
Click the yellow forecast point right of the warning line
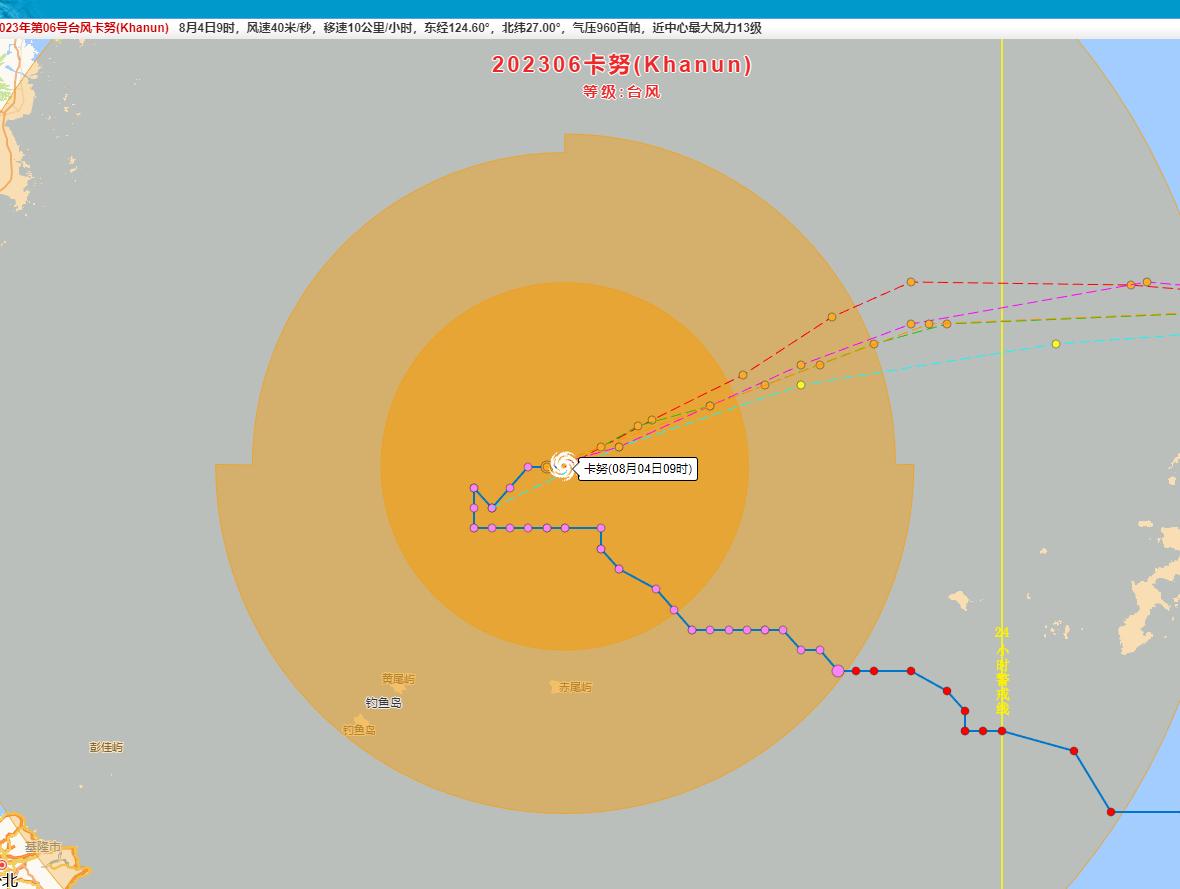click(x=1056, y=344)
